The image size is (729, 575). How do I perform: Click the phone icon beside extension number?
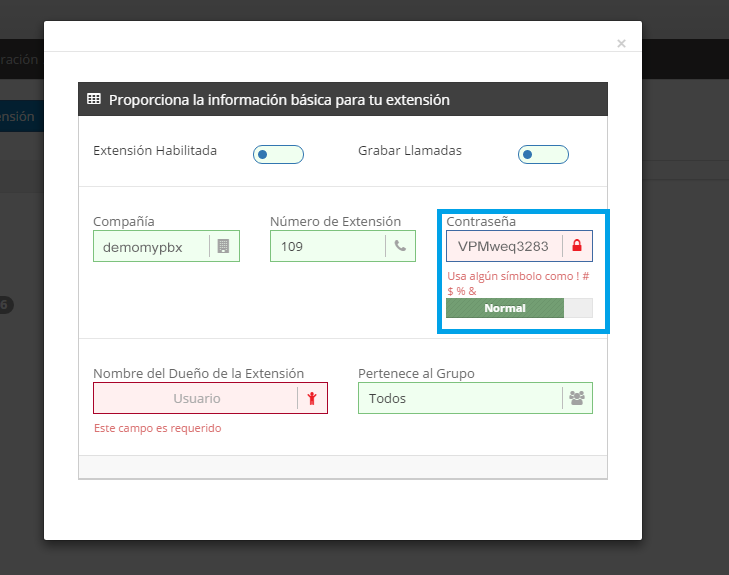point(400,247)
